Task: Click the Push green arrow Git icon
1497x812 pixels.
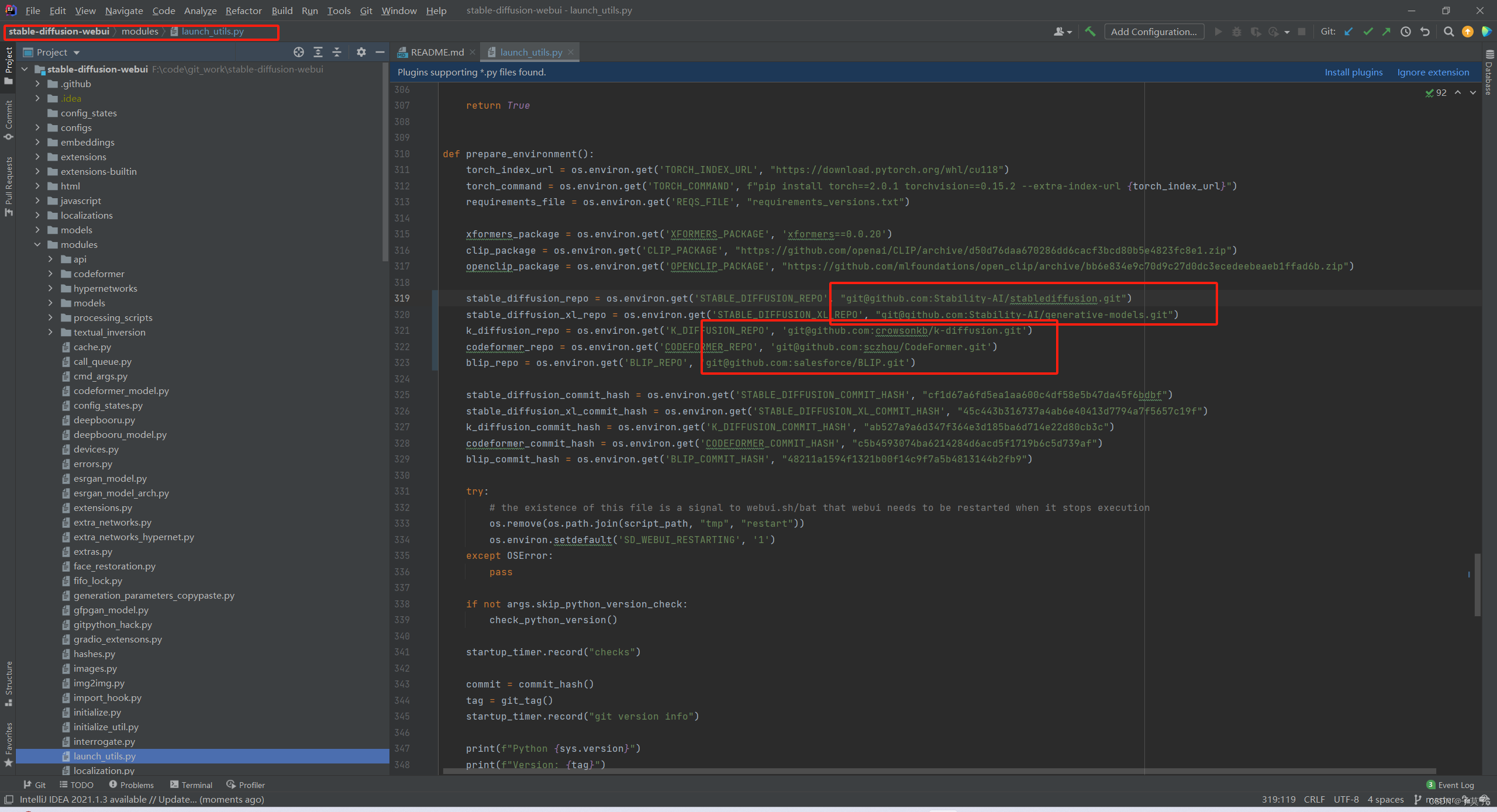Action: point(1386,32)
